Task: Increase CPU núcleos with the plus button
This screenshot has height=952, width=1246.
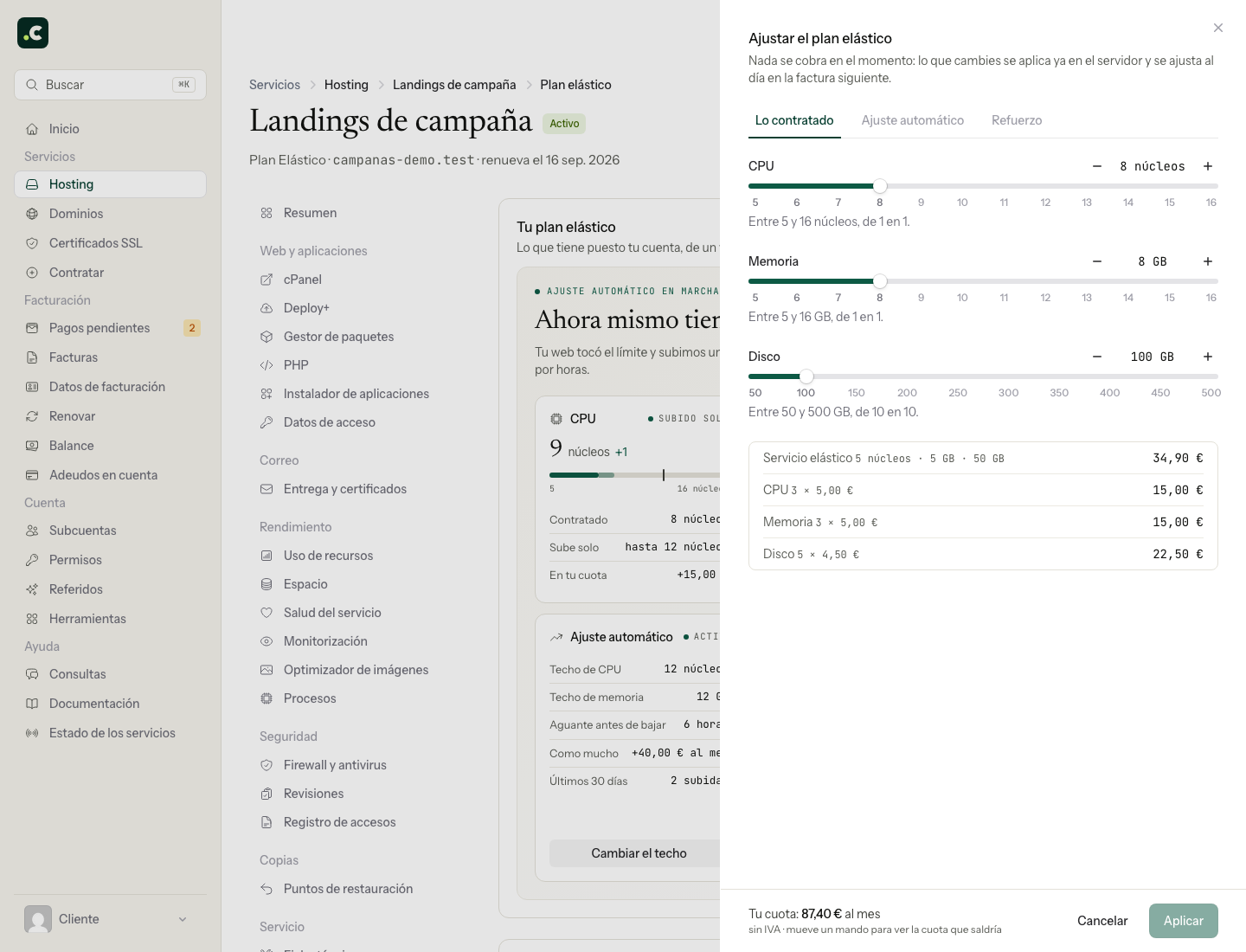Action: [x=1208, y=166]
